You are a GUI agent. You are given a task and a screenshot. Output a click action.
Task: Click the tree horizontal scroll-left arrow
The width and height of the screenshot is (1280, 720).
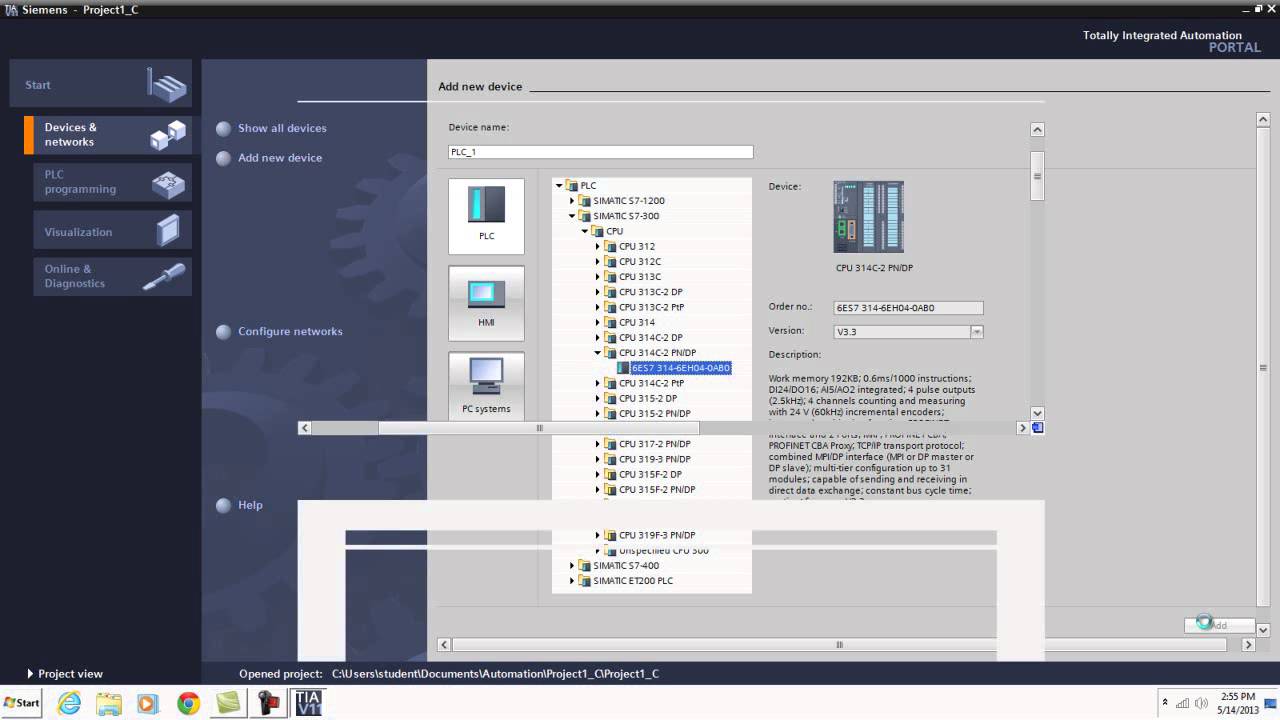coord(305,428)
